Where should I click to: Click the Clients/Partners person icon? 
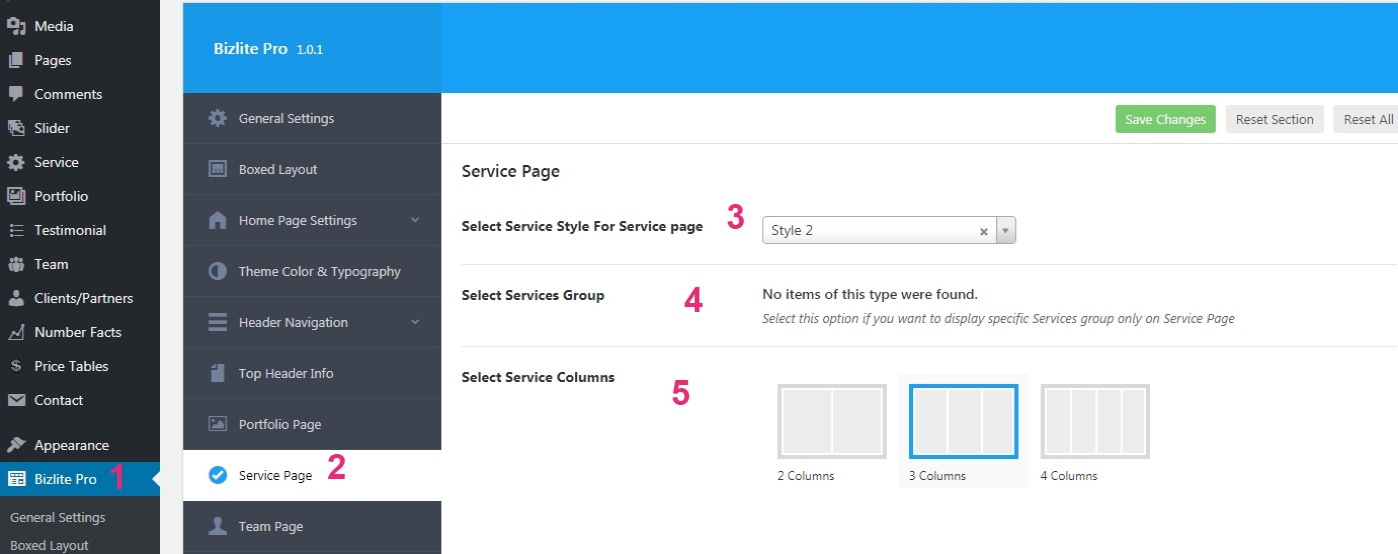pyautogui.click(x=16, y=298)
